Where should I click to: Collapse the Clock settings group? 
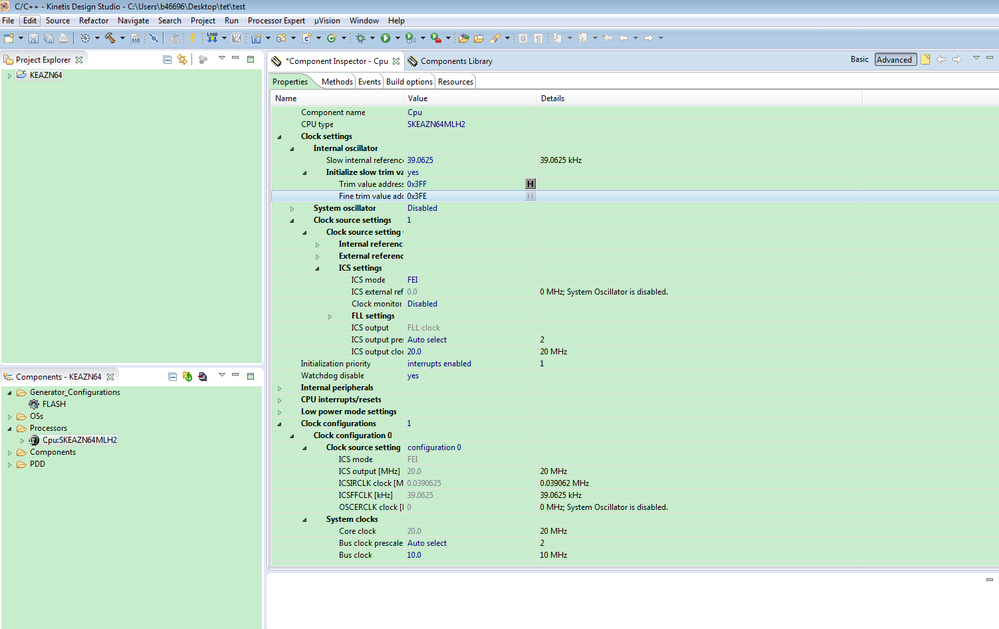coord(279,136)
